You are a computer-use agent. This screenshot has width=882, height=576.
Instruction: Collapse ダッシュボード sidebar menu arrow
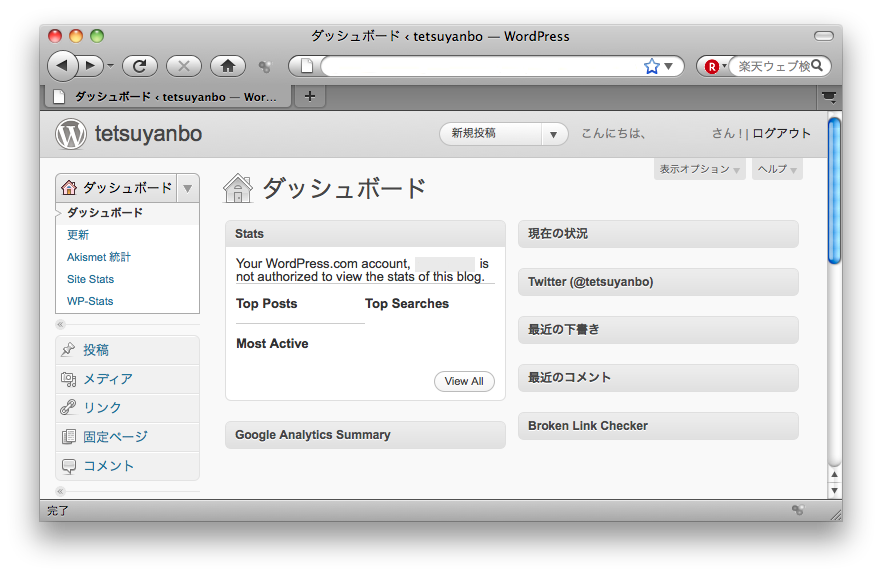tap(188, 188)
